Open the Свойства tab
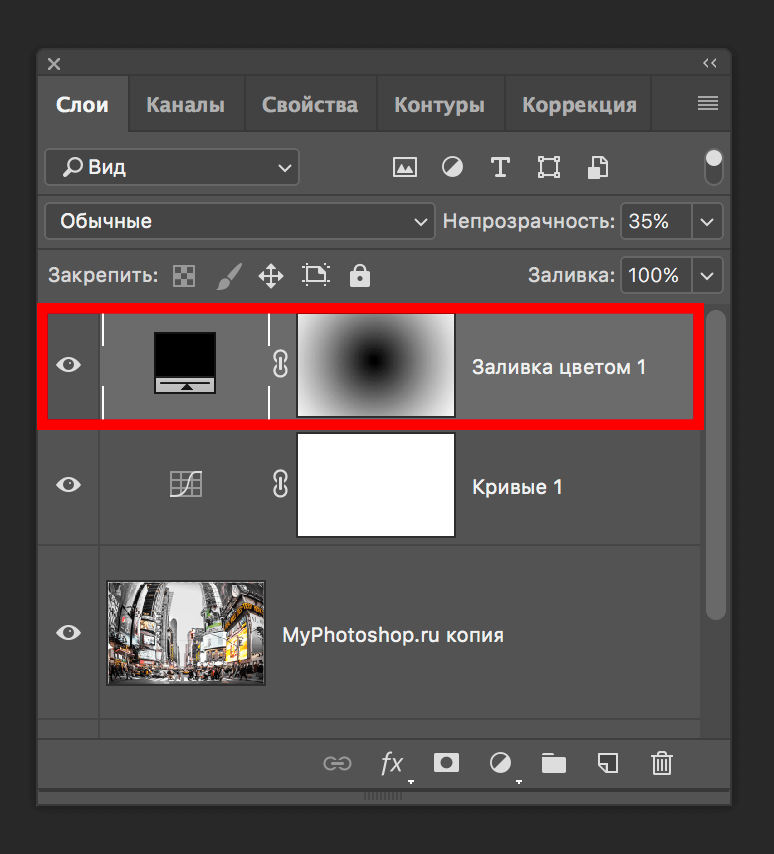This screenshot has height=854, width=774. (x=310, y=105)
